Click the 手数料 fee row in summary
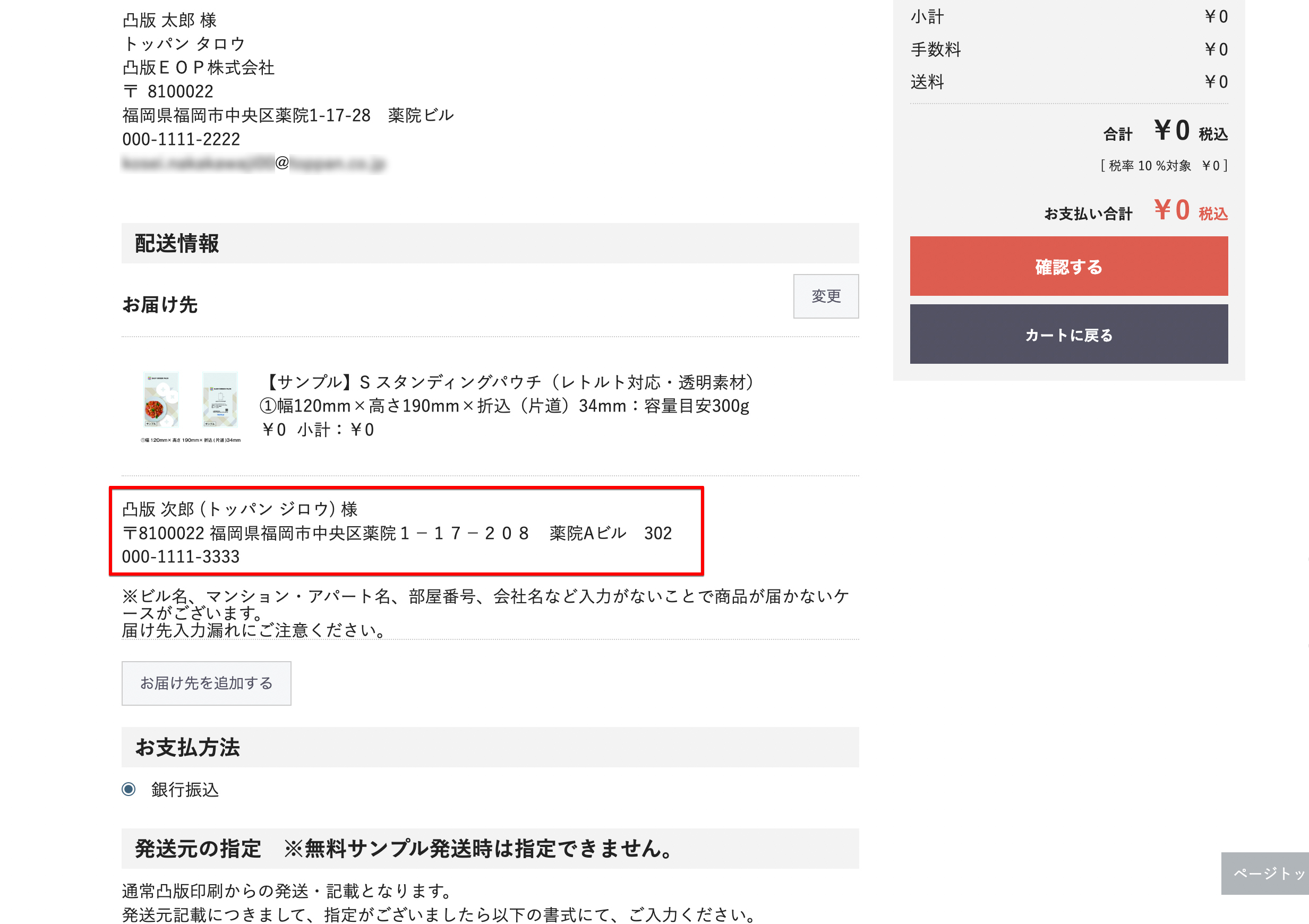1309x924 pixels. (x=1069, y=49)
